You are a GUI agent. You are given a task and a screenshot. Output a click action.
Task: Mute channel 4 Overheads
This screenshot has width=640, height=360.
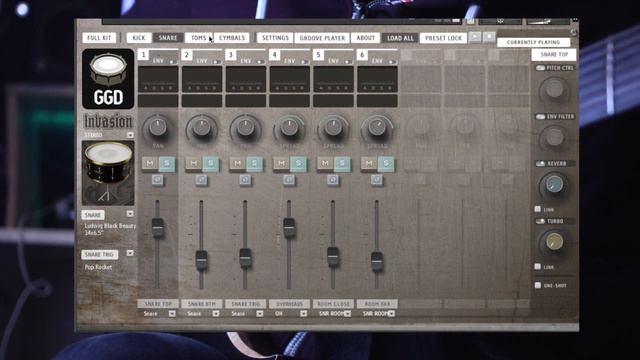pos(281,164)
